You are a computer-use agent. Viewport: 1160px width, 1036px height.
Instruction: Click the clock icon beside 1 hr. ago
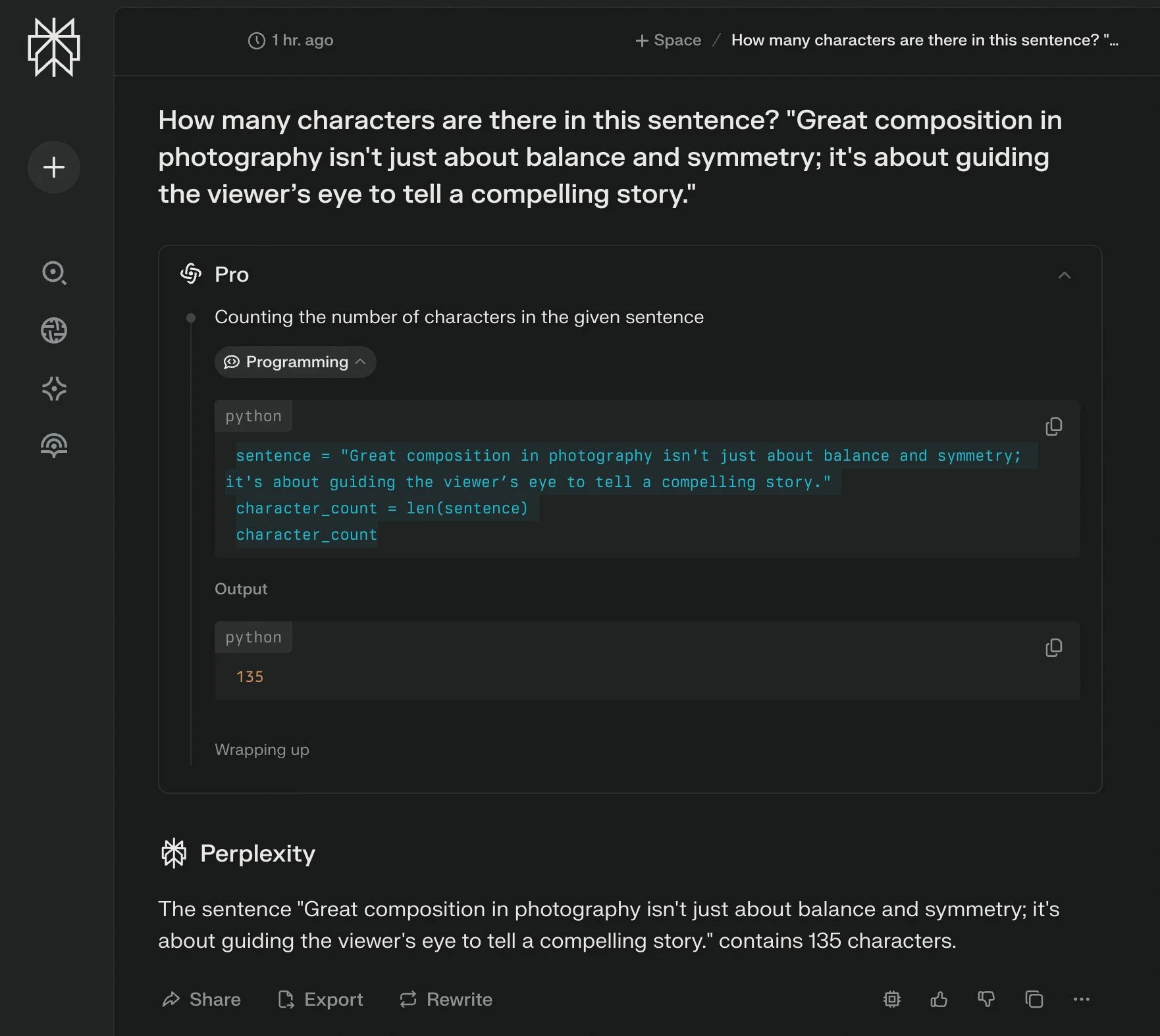[256, 41]
